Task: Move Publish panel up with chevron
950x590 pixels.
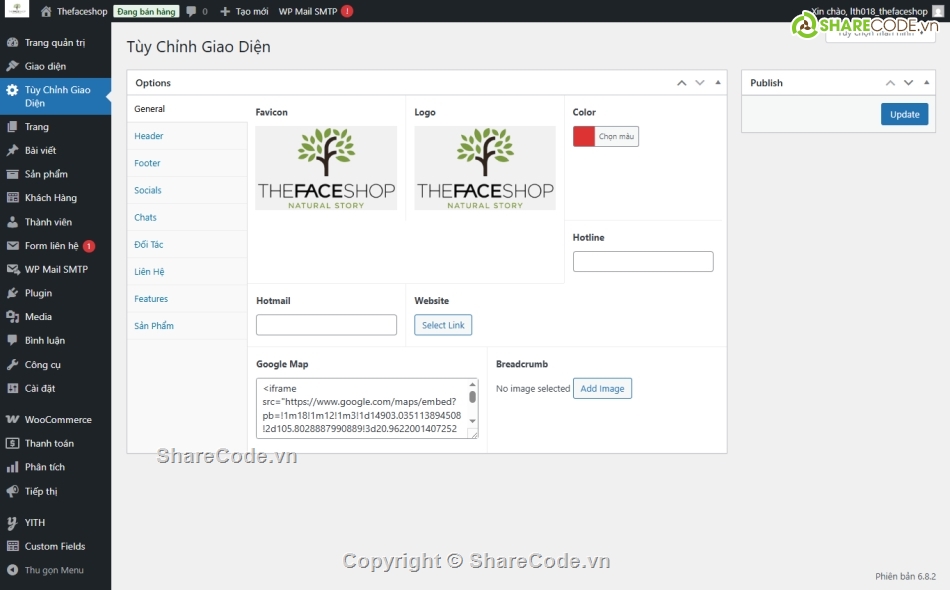Action: pyautogui.click(x=890, y=83)
